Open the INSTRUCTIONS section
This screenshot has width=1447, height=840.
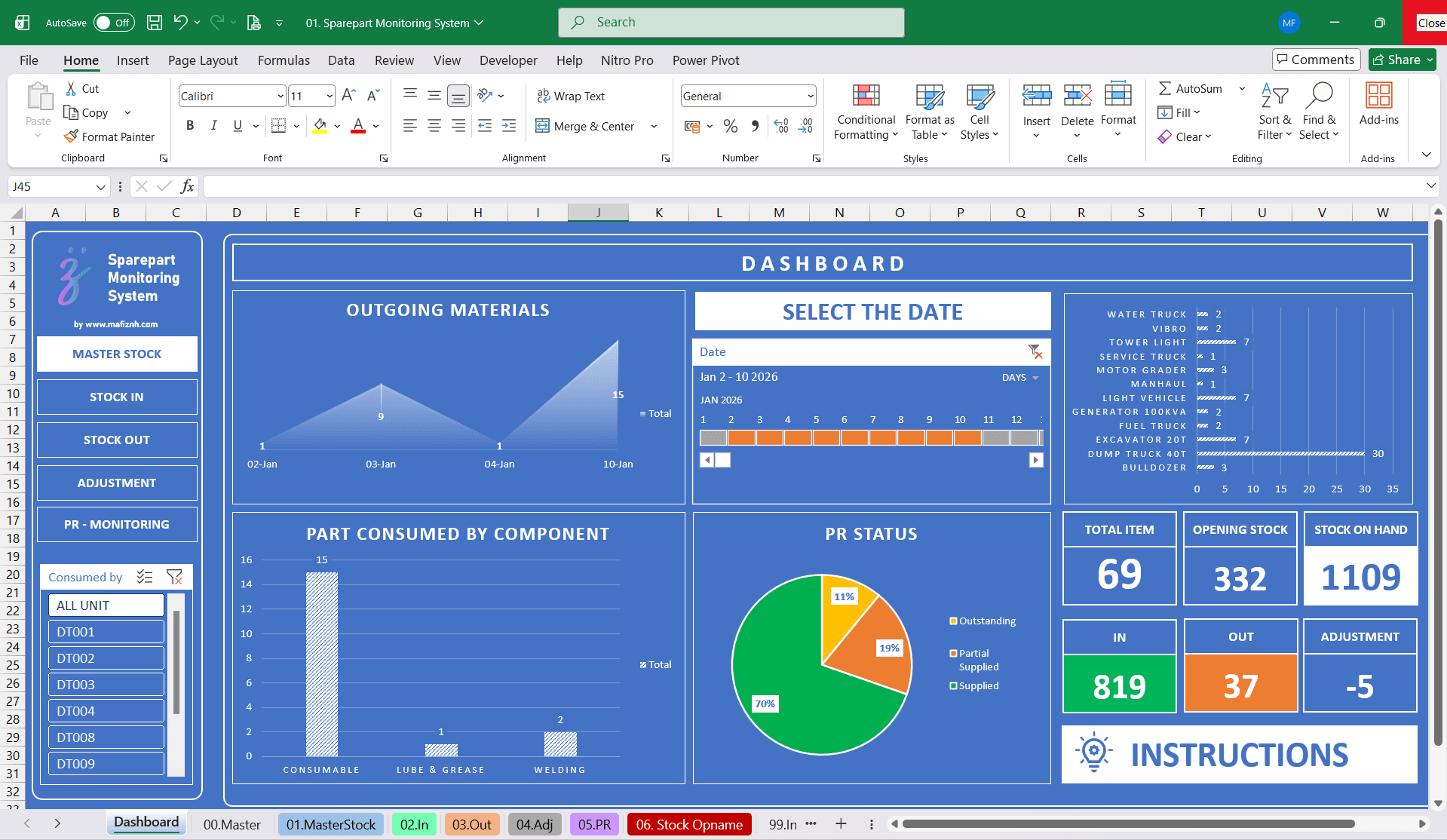tap(1239, 755)
